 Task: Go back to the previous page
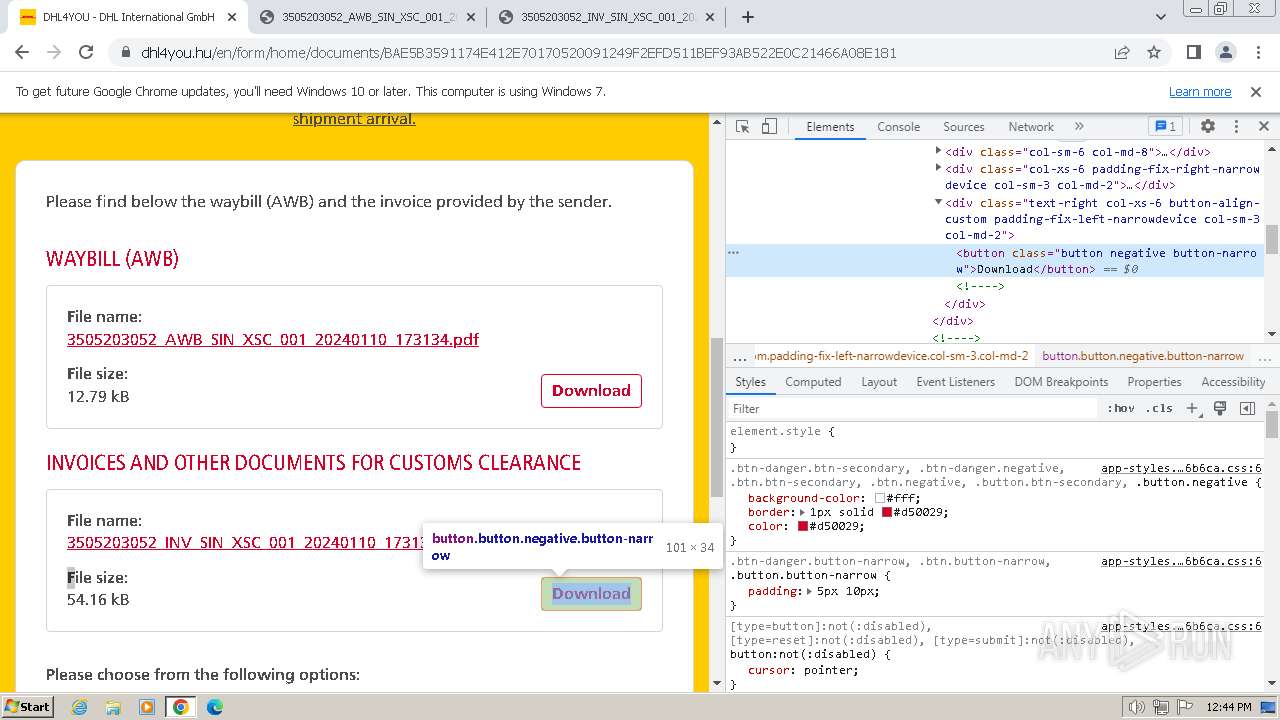click(x=24, y=53)
